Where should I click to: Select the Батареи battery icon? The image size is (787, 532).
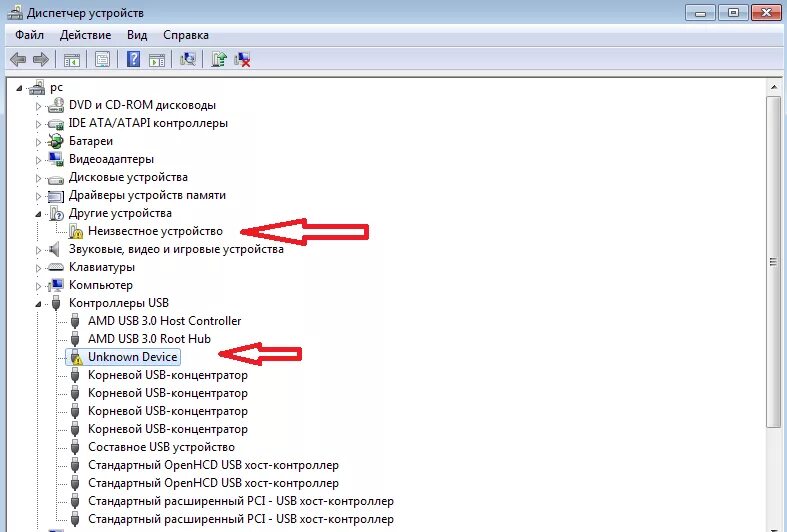56,141
